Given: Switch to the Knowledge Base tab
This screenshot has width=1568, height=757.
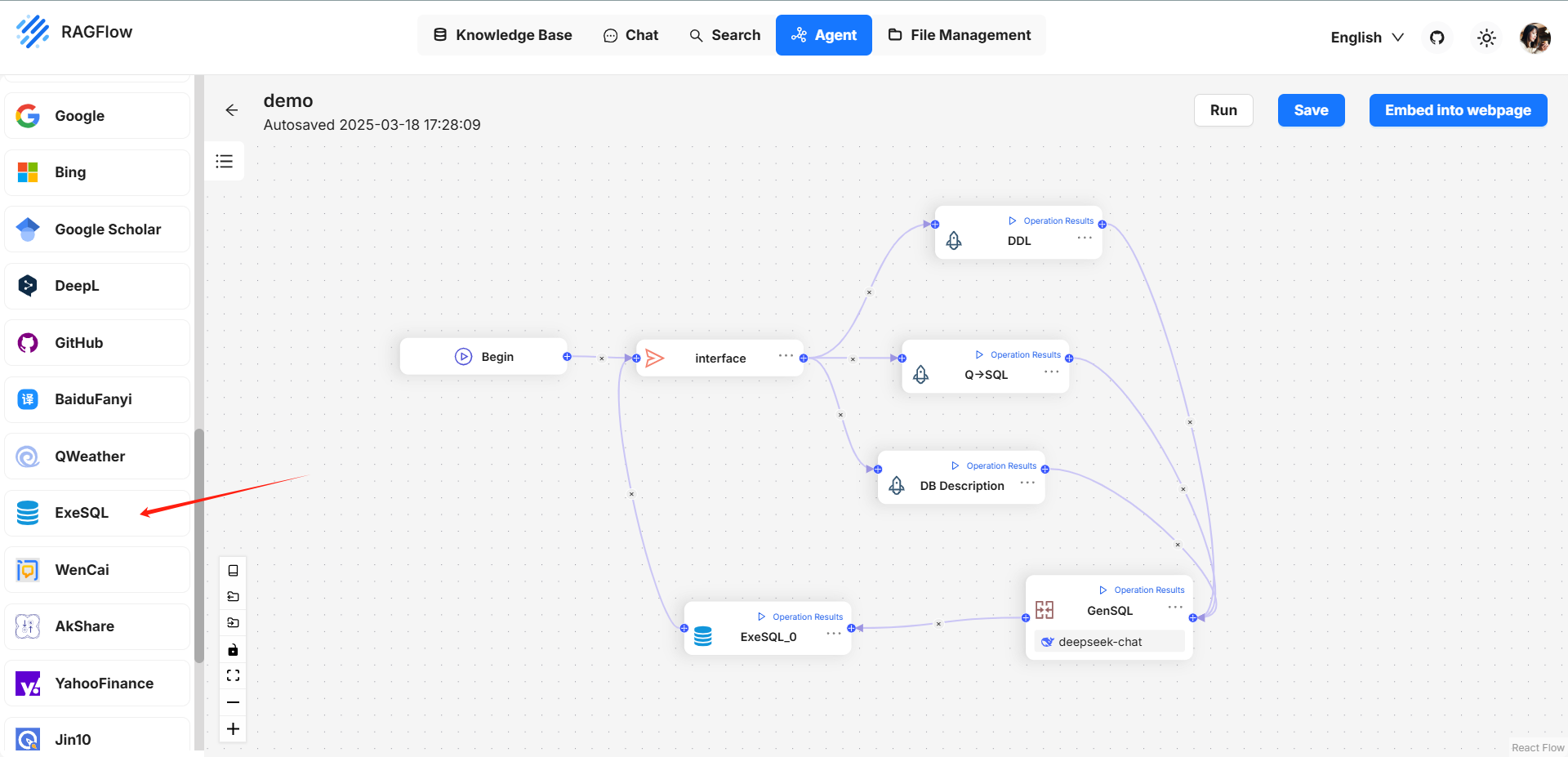Looking at the screenshot, I should (502, 35).
